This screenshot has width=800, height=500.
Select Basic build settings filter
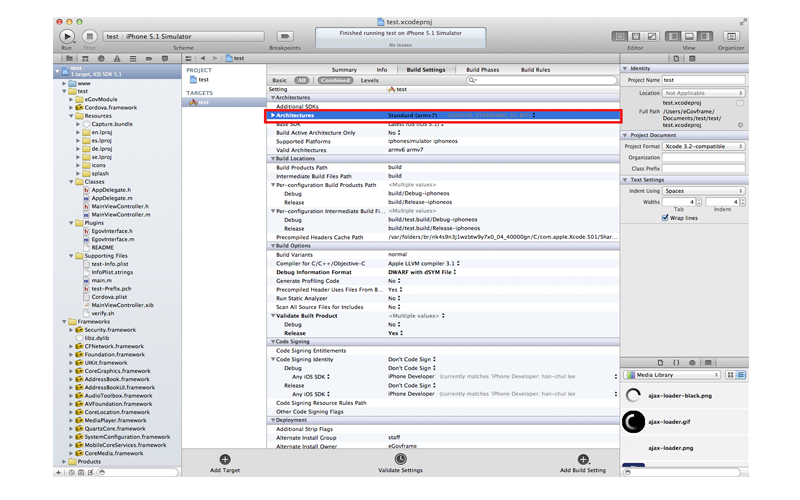tap(279, 80)
